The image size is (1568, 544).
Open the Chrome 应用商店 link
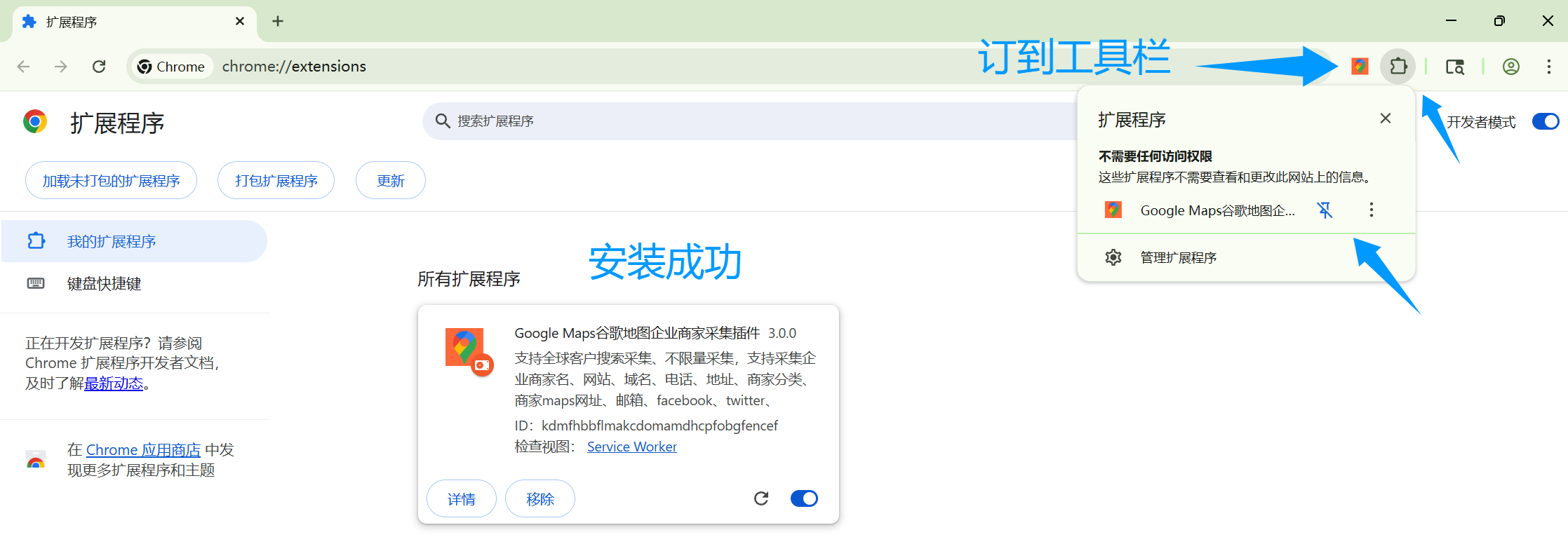[x=143, y=450]
